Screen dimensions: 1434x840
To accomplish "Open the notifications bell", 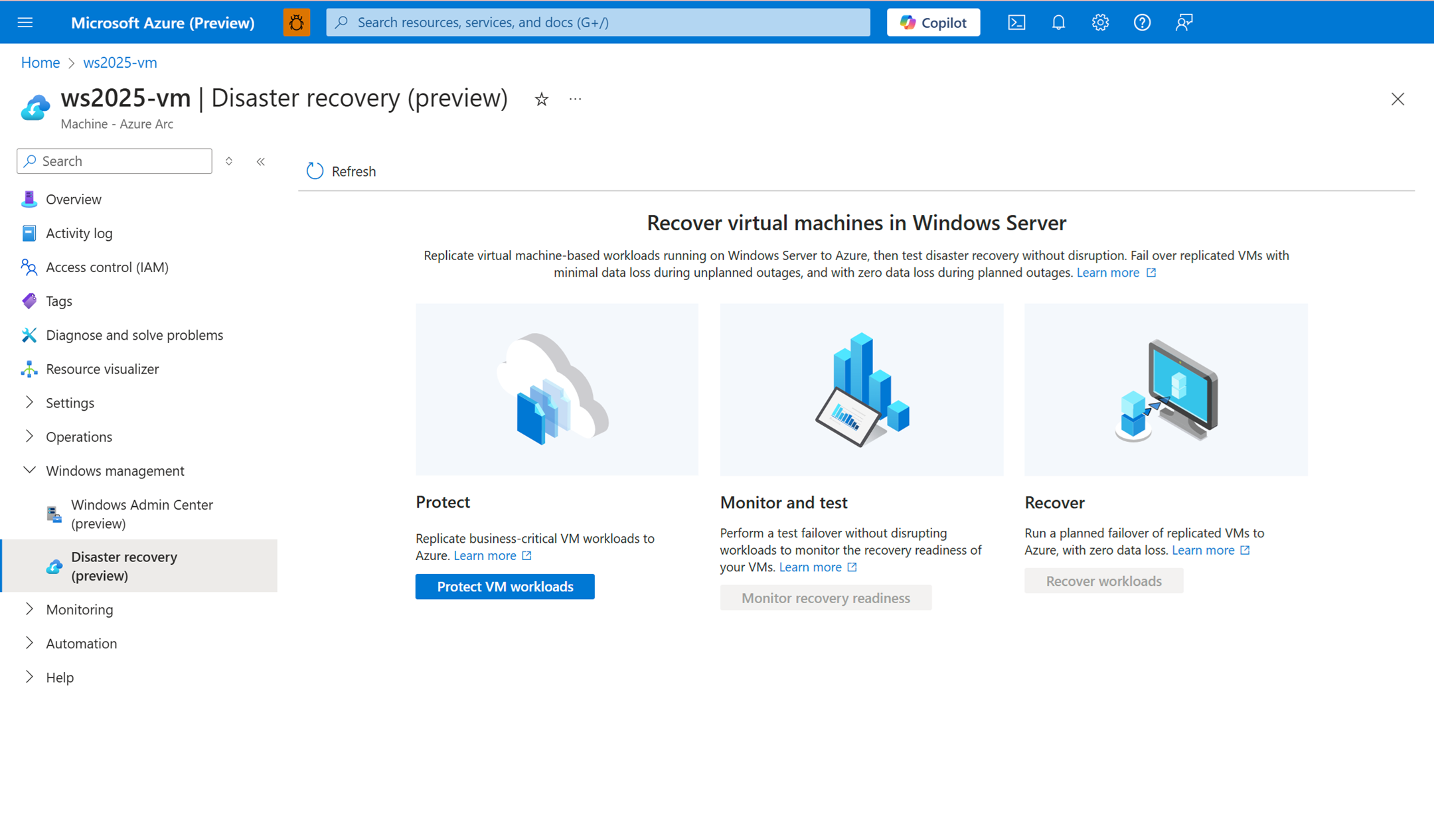I will [x=1058, y=22].
